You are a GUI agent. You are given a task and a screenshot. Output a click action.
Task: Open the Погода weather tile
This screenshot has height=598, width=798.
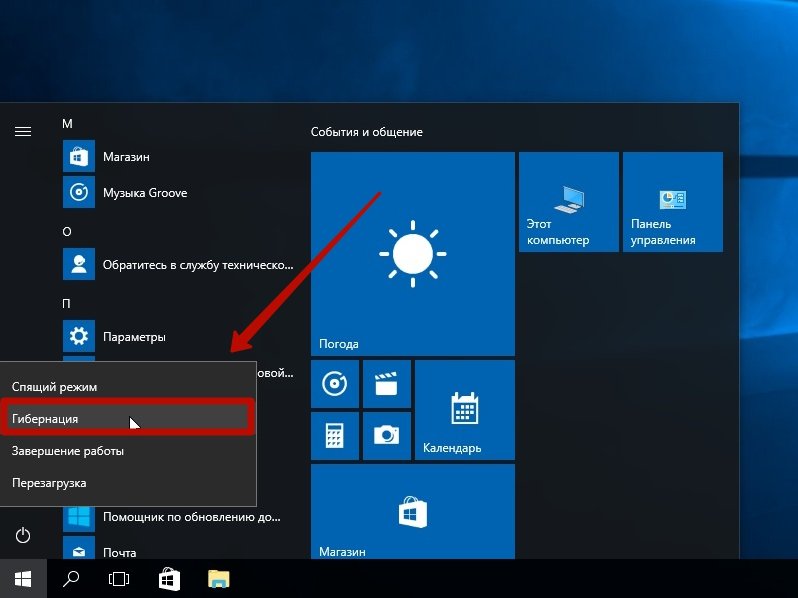pos(412,254)
